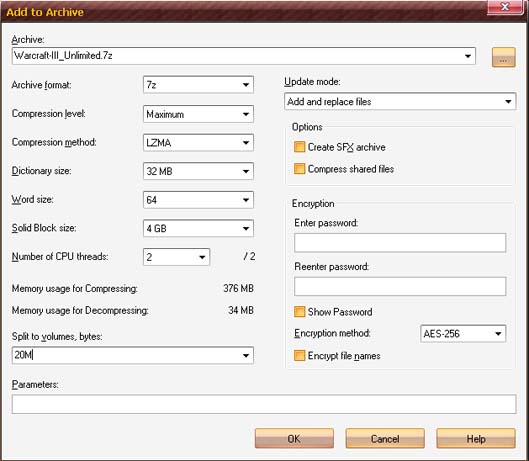Open the Archive format dropdown

tap(198, 85)
